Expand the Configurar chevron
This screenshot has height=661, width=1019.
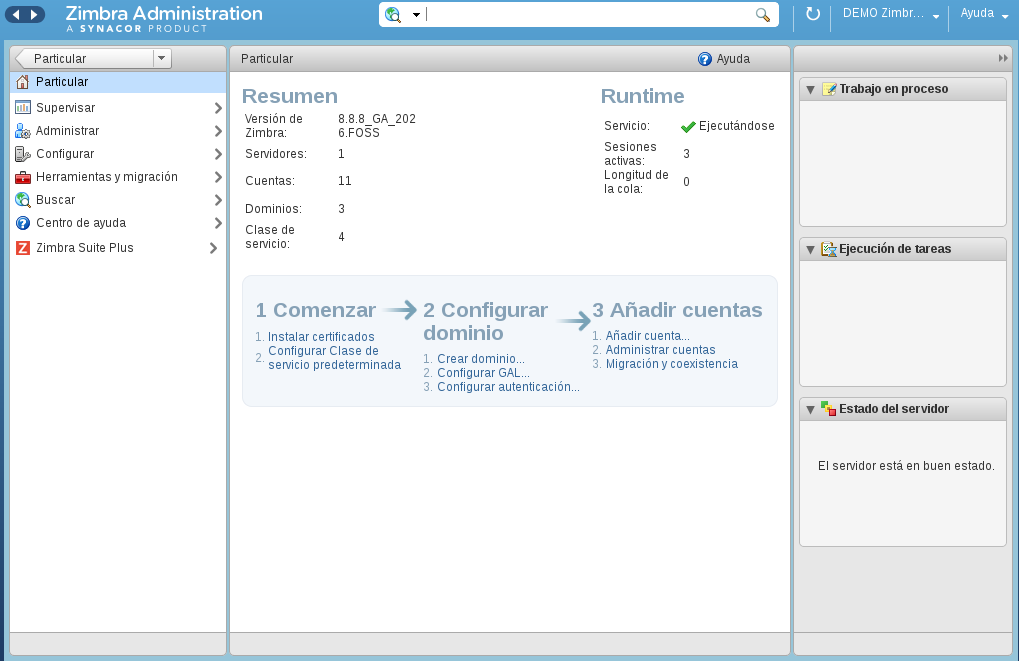[218, 154]
